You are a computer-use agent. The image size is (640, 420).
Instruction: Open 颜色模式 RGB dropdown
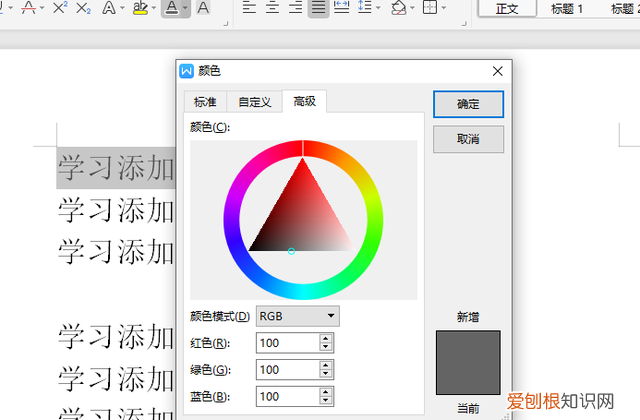point(298,316)
